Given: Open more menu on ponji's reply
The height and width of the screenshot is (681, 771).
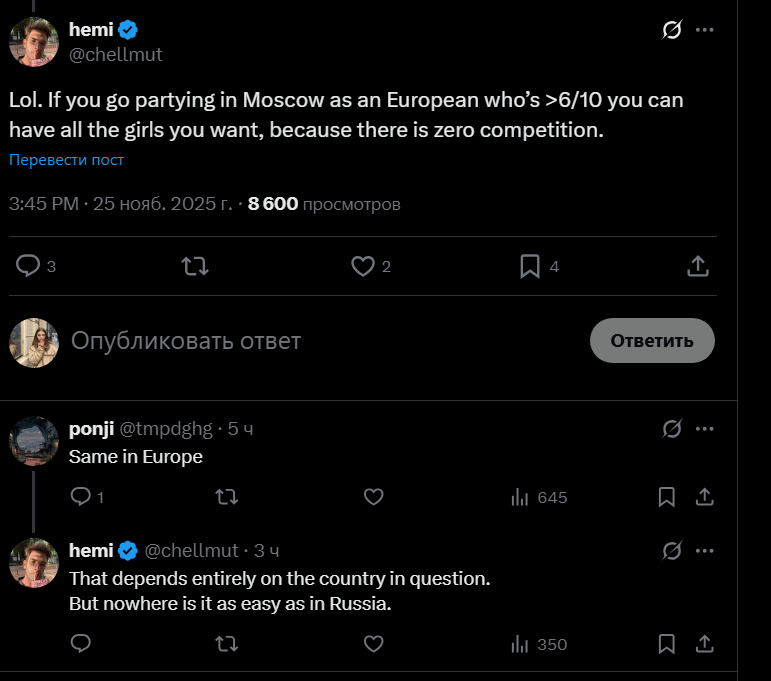Looking at the screenshot, I should point(705,429).
